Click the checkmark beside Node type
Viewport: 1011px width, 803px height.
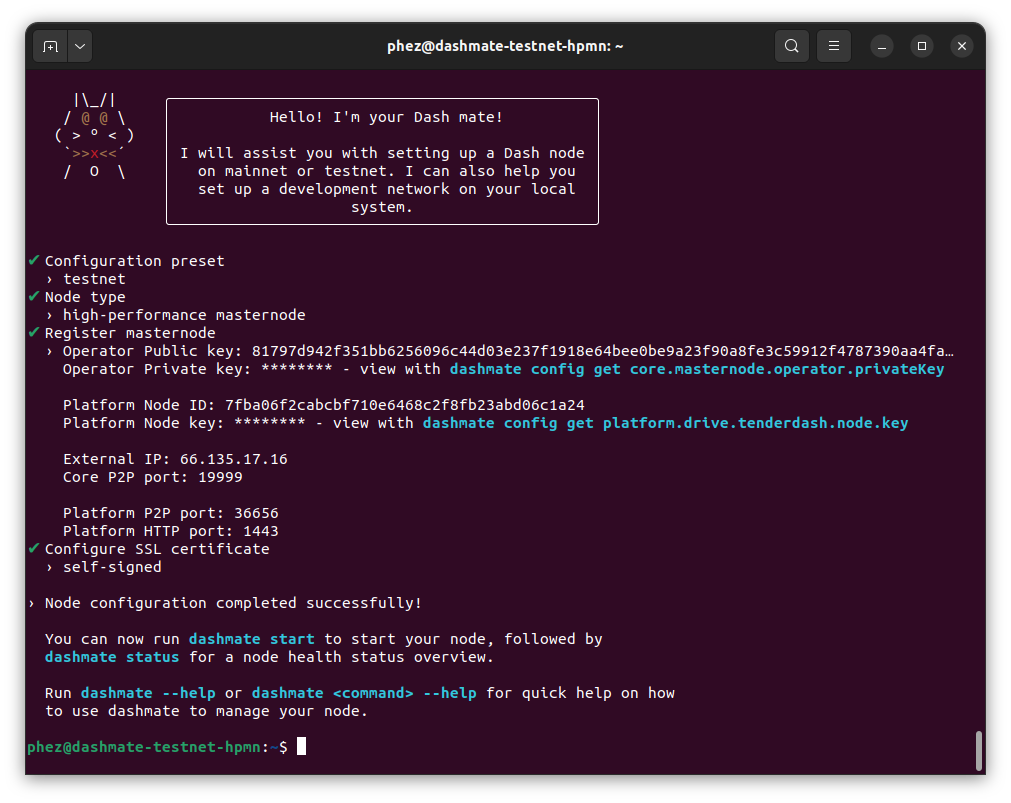(32, 296)
